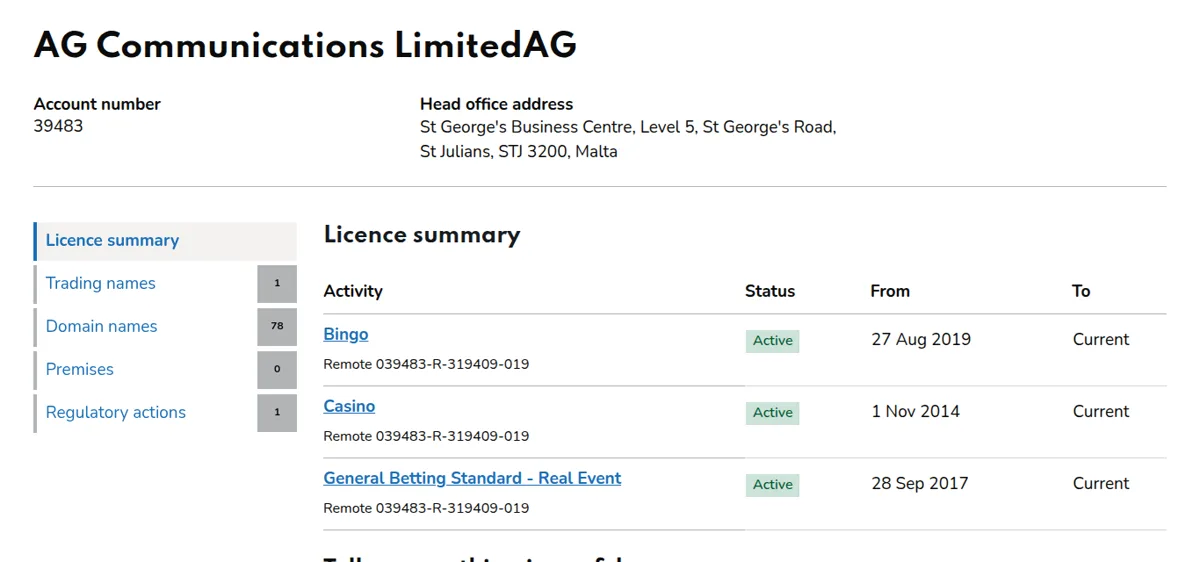Image resolution: width=1200 pixels, height=562 pixels.
Task: Click the Licence summary section heading
Action: 422,235
